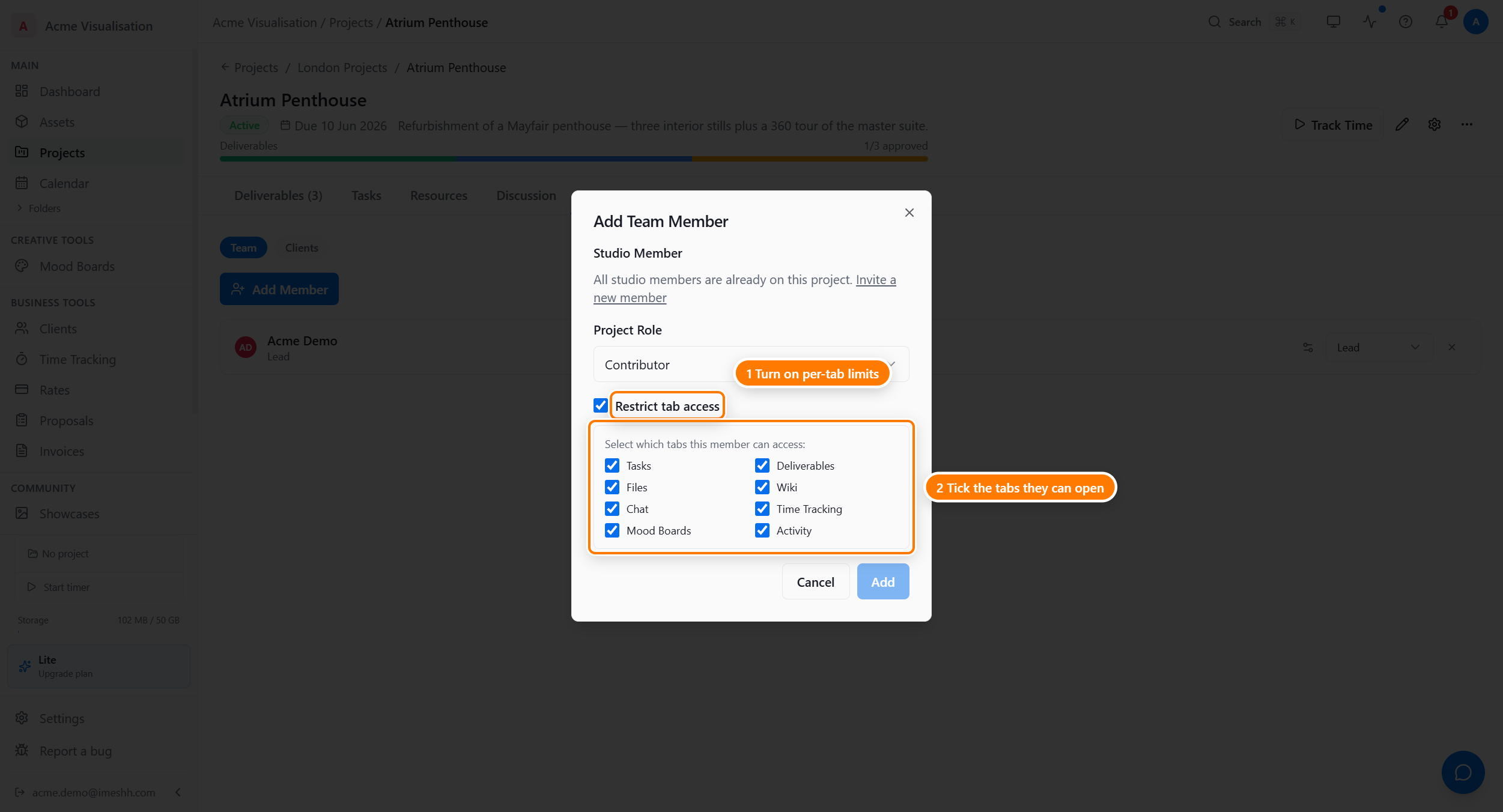Collapse the sidebar with the chevron
Viewport: 1503px width, 812px height.
coord(178,792)
